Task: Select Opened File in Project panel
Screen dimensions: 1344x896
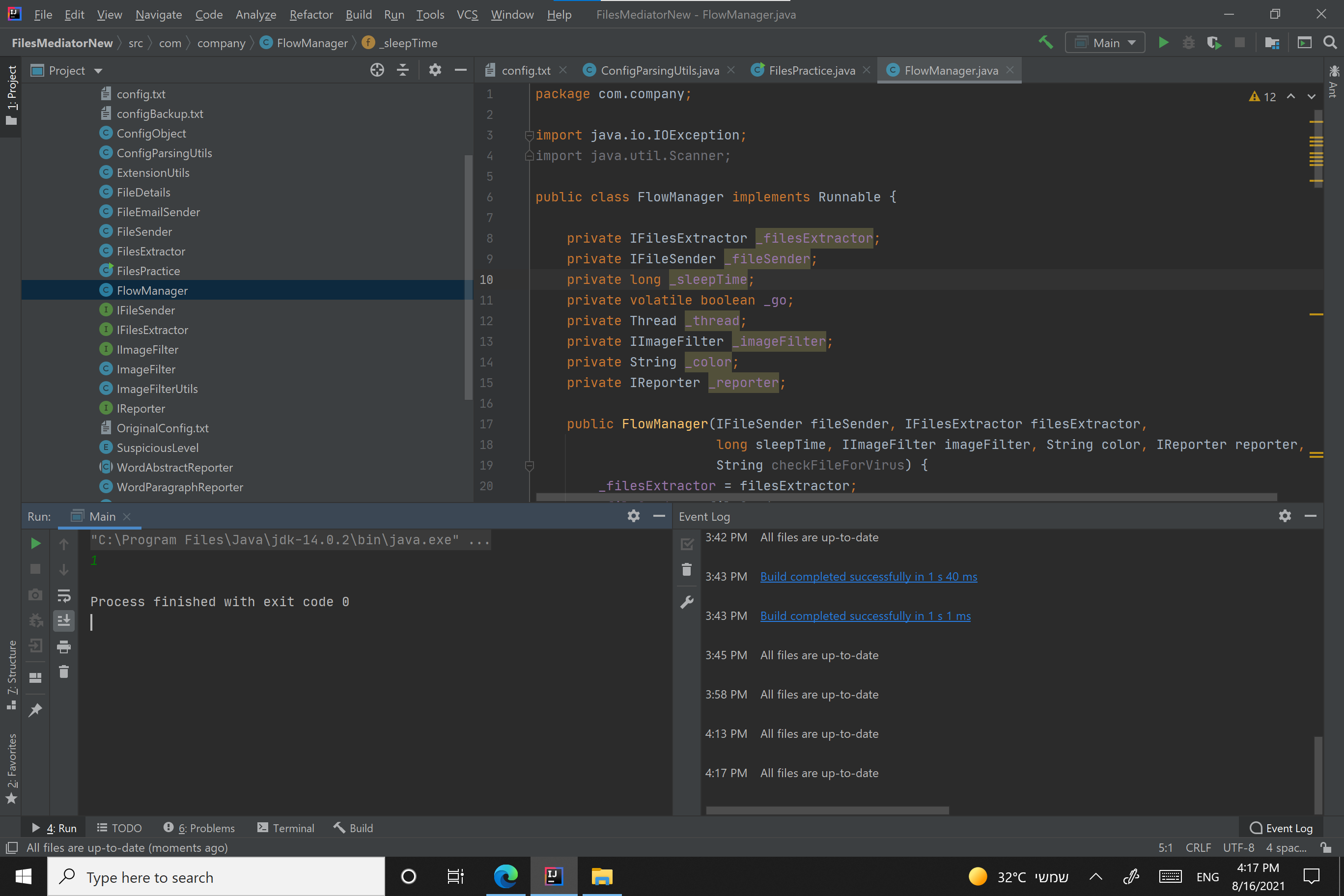Action: [377, 70]
